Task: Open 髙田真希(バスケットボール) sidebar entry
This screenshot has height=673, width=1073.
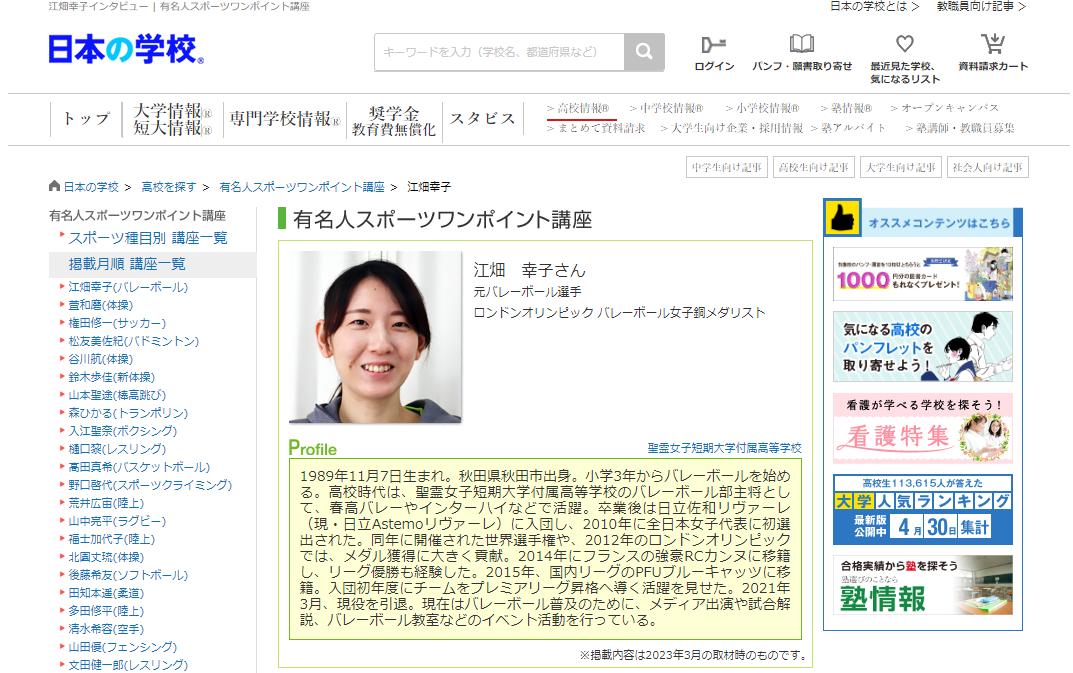Action: click(x=139, y=467)
